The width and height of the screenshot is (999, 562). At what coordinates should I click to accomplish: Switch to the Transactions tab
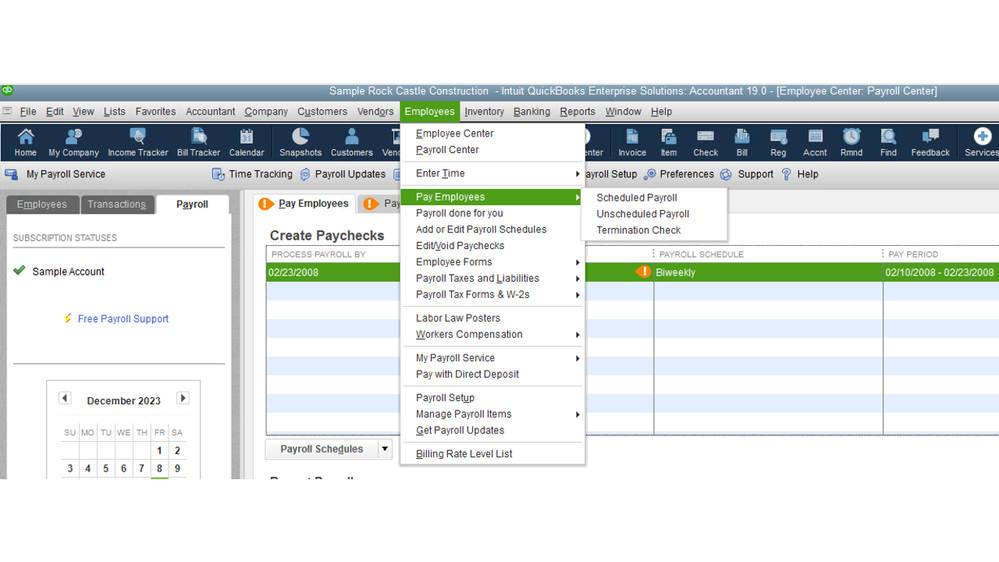(x=117, y=205)
